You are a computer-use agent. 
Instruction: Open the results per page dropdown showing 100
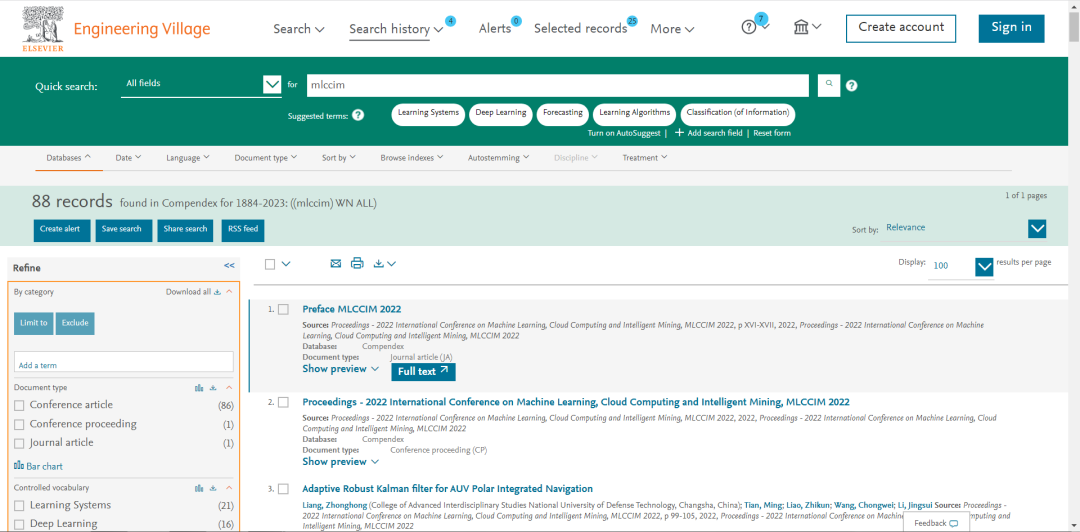(x=985, y=266)
